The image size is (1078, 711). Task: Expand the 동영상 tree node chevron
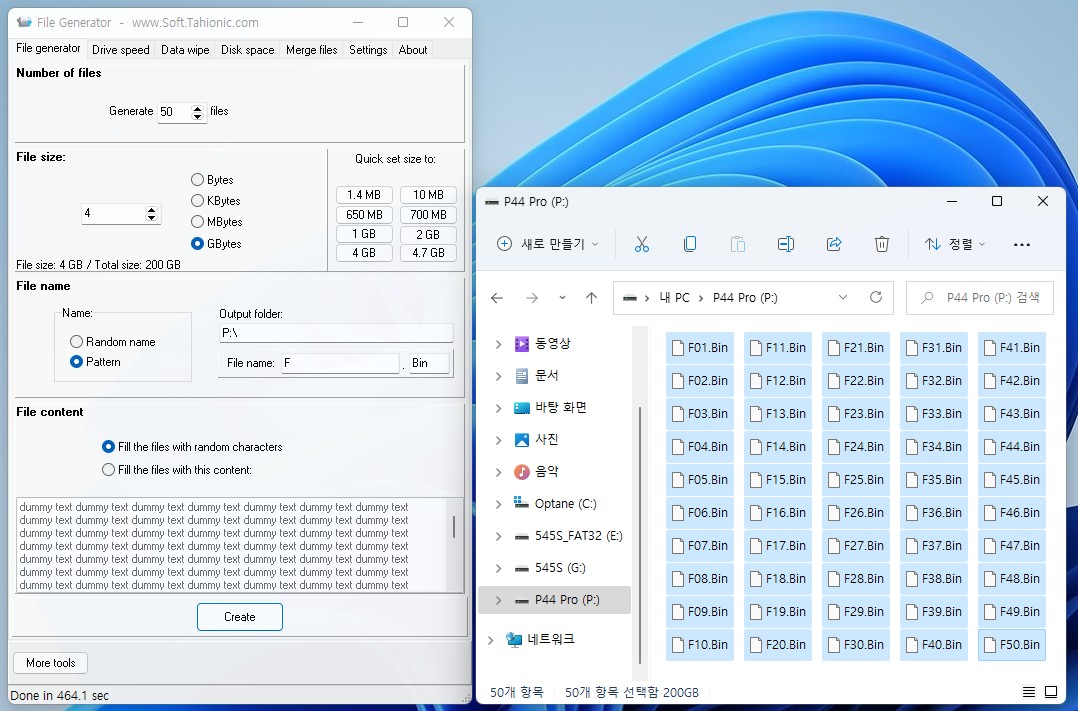pyautogui.click(x=498, y=344)
